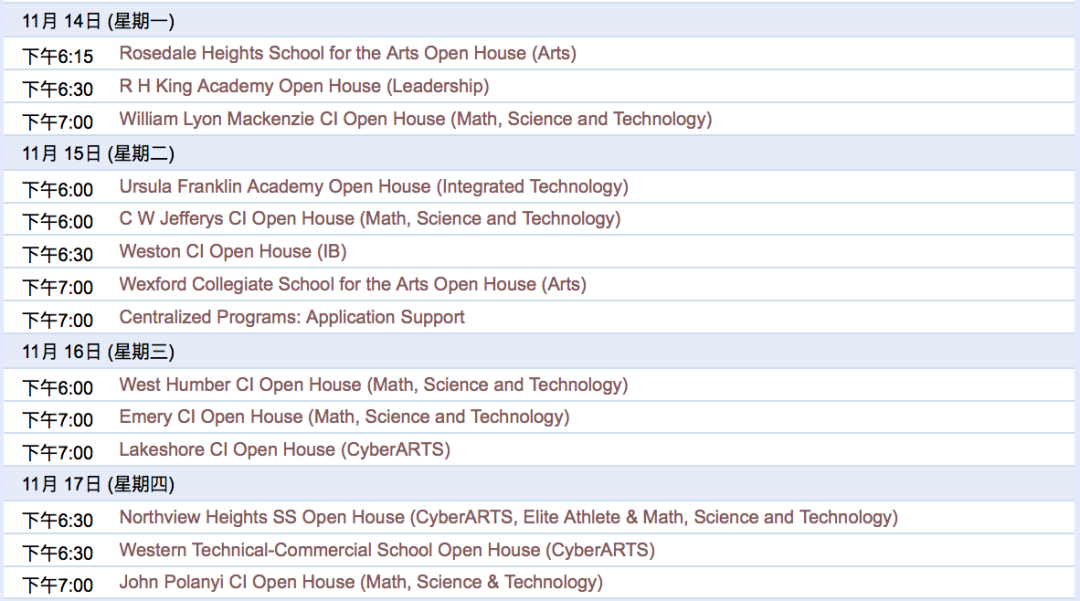This screenshot has width=1080, height=601.
Task: Open Emery CI Open House event
Action: [344, 417]
